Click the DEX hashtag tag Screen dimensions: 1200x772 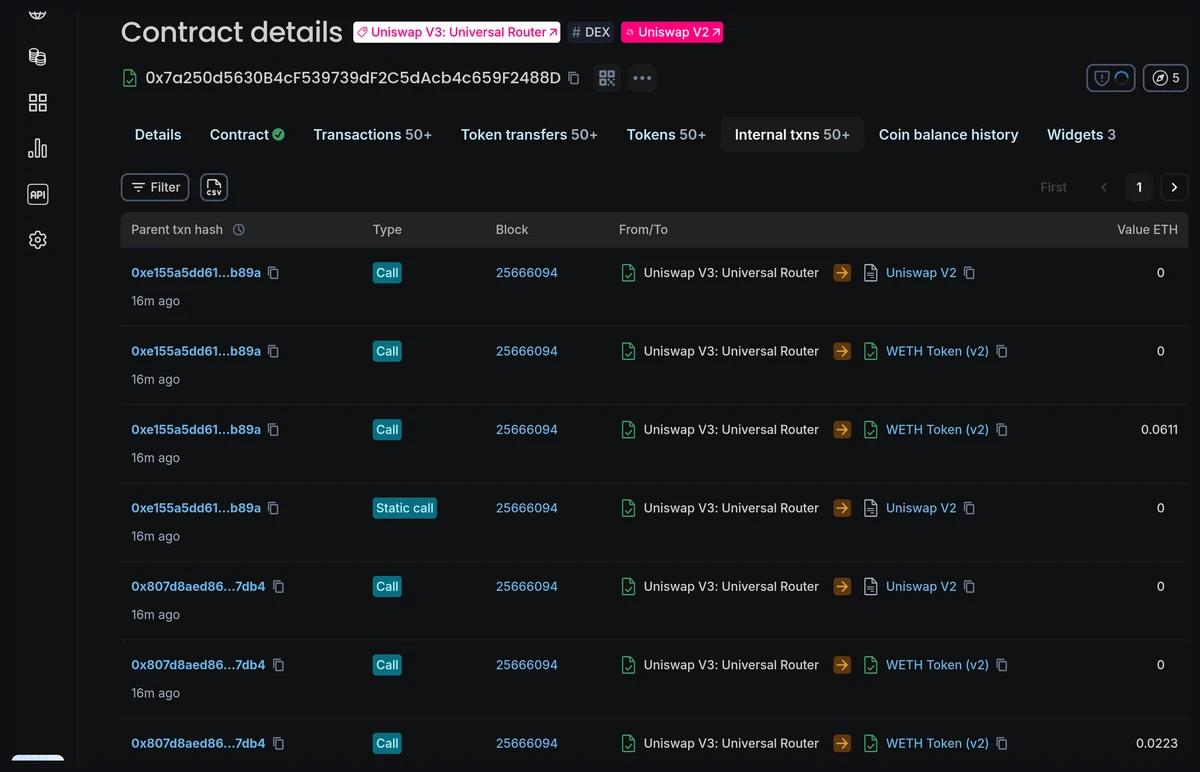(x=590, y=32)
